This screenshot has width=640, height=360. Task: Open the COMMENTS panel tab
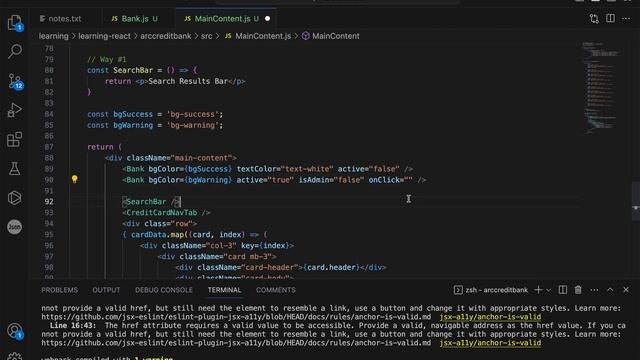(x=276, y=290)
